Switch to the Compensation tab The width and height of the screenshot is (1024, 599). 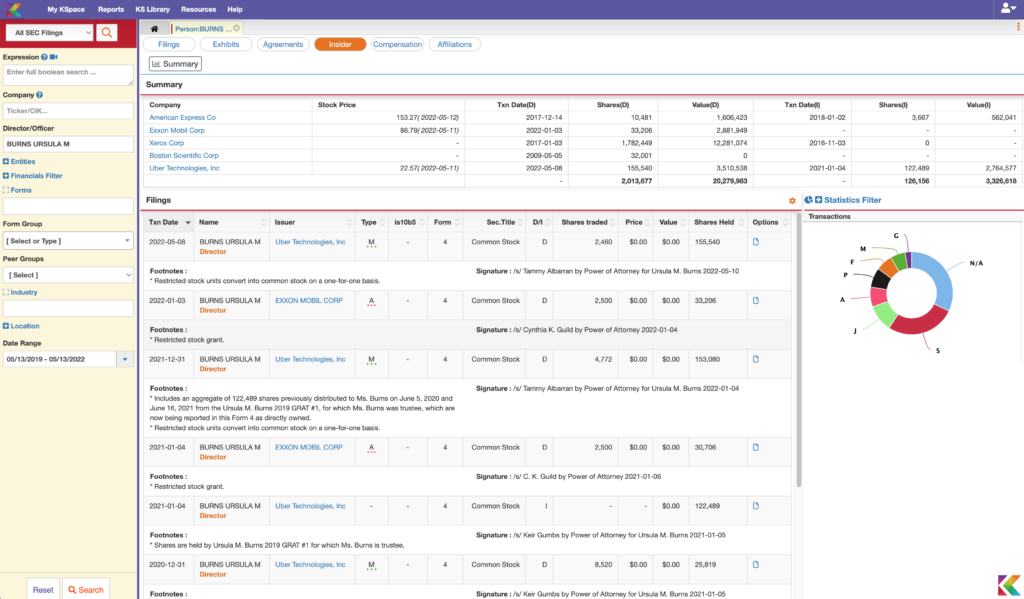398,44
